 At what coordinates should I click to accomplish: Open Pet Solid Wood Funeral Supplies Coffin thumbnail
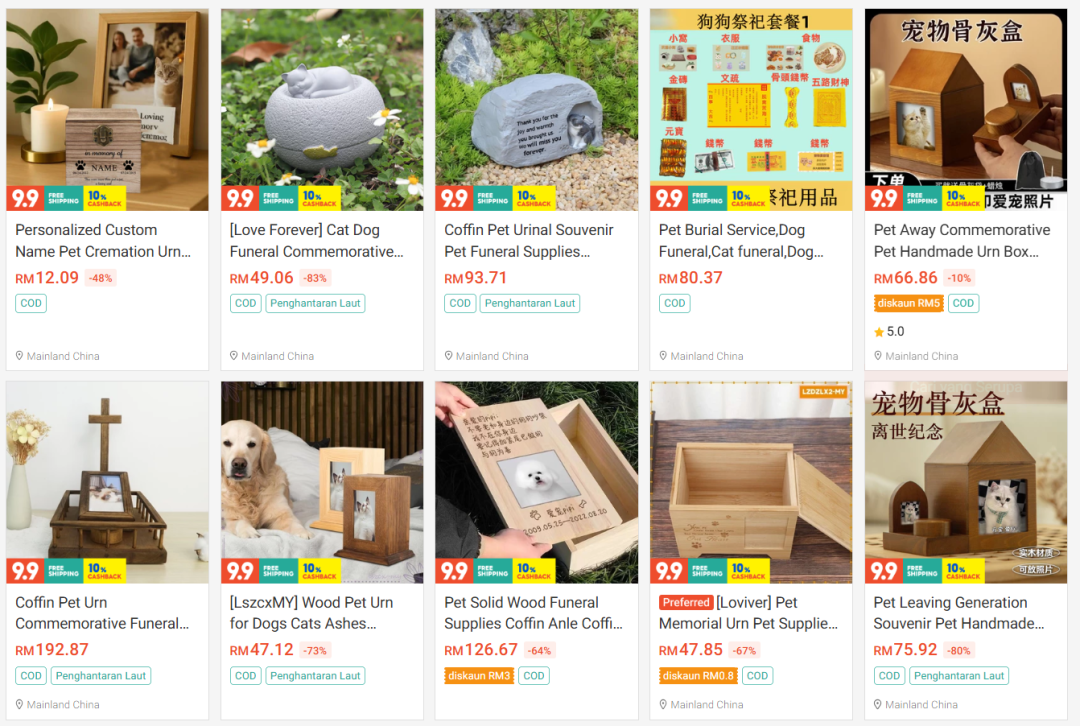537,482
